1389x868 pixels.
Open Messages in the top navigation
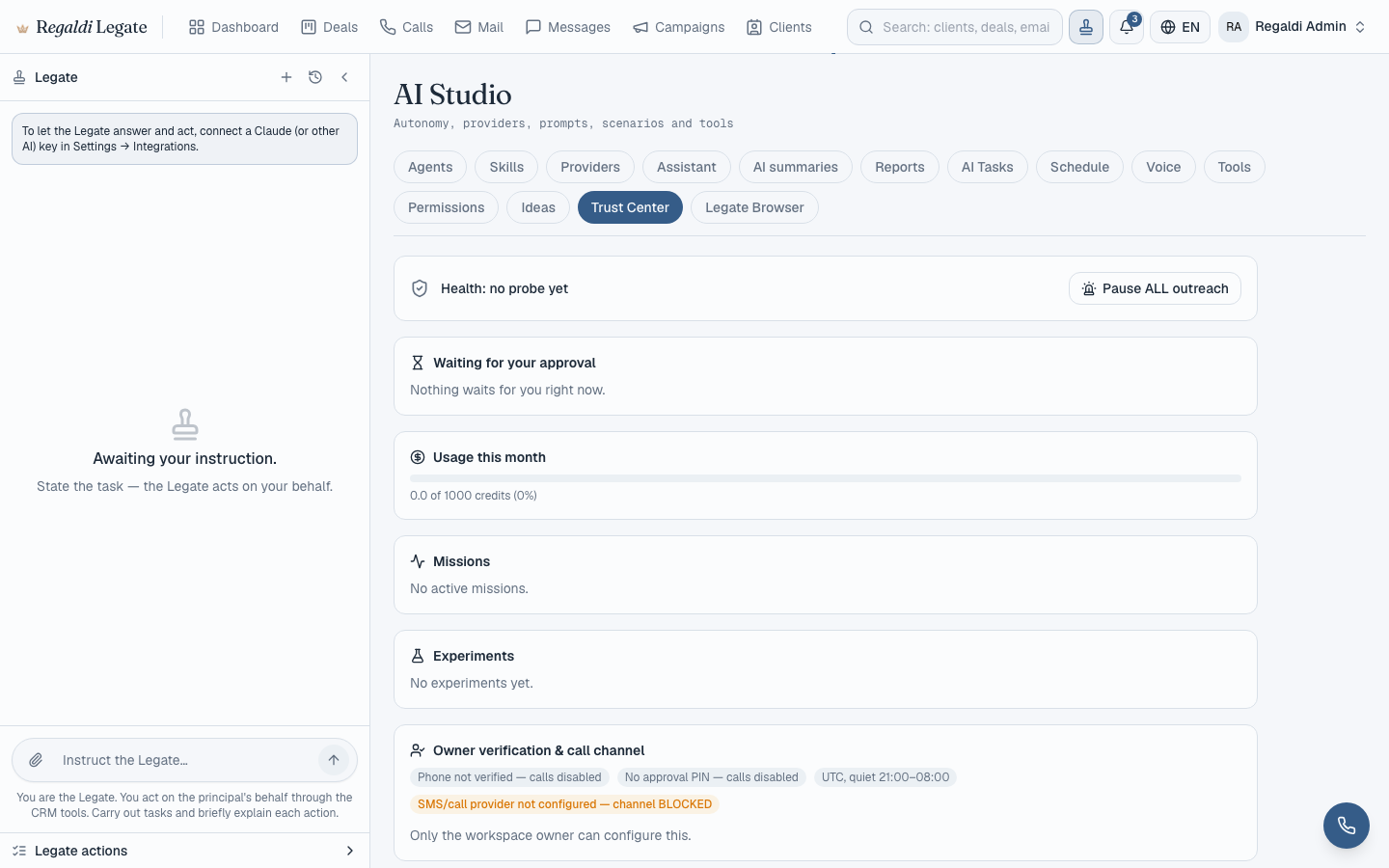tap(567, 27)
